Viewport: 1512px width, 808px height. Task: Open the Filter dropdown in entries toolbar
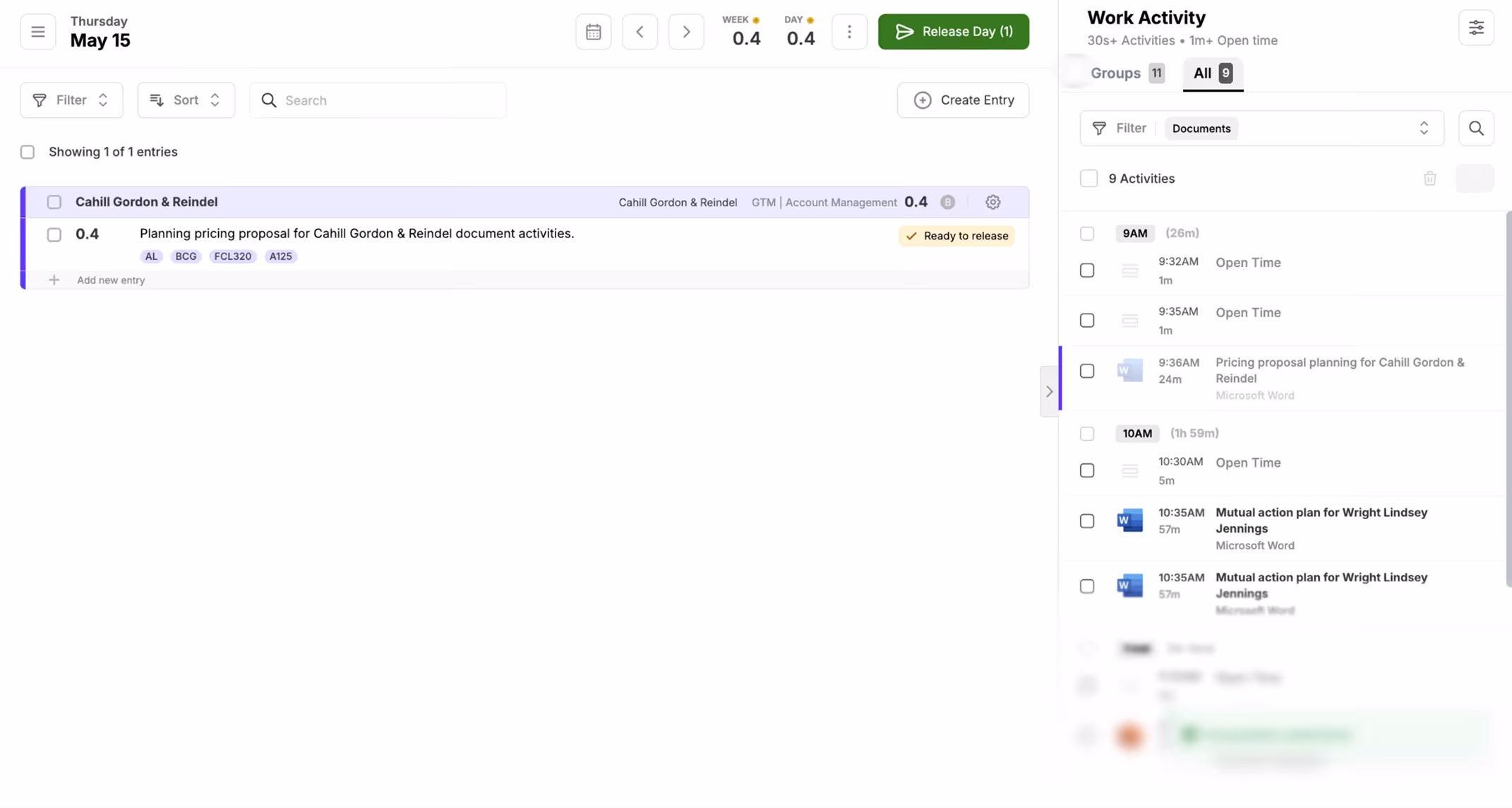pos(71,100)
